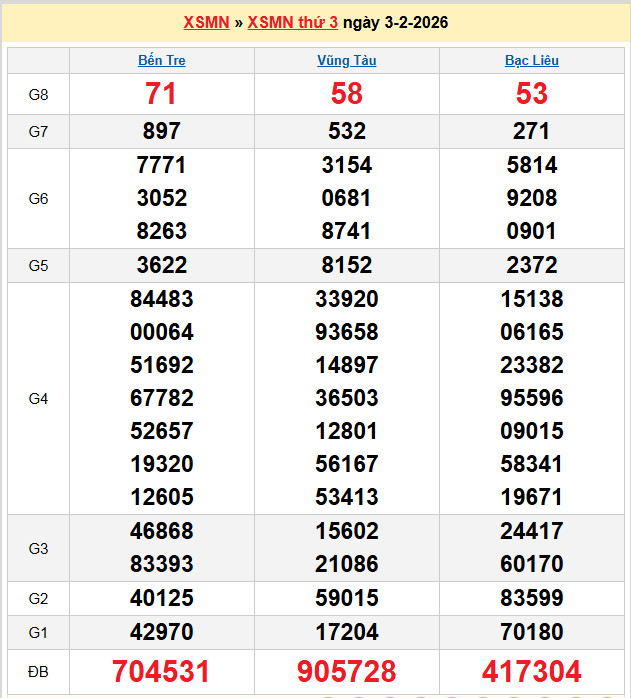Click the ĐB row label

[x=38, y=671]
